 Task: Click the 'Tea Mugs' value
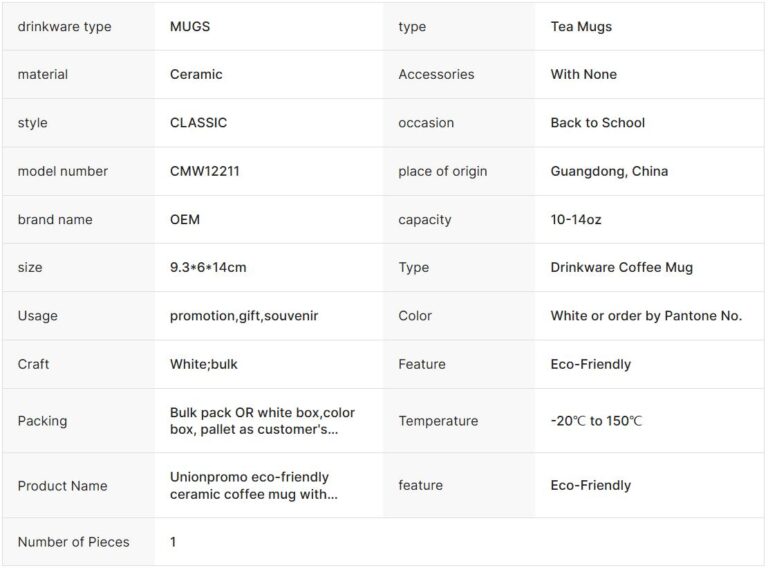click(x=581, y=27)
